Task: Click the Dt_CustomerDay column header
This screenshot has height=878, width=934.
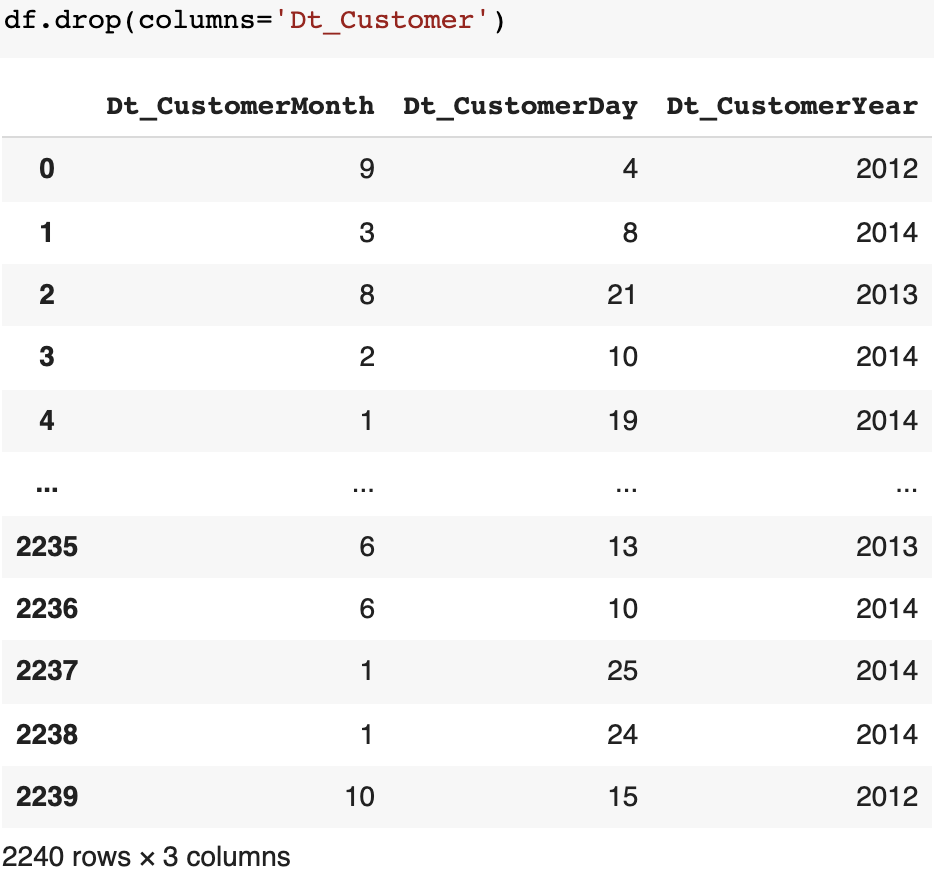Action: [x=520, y=105]
